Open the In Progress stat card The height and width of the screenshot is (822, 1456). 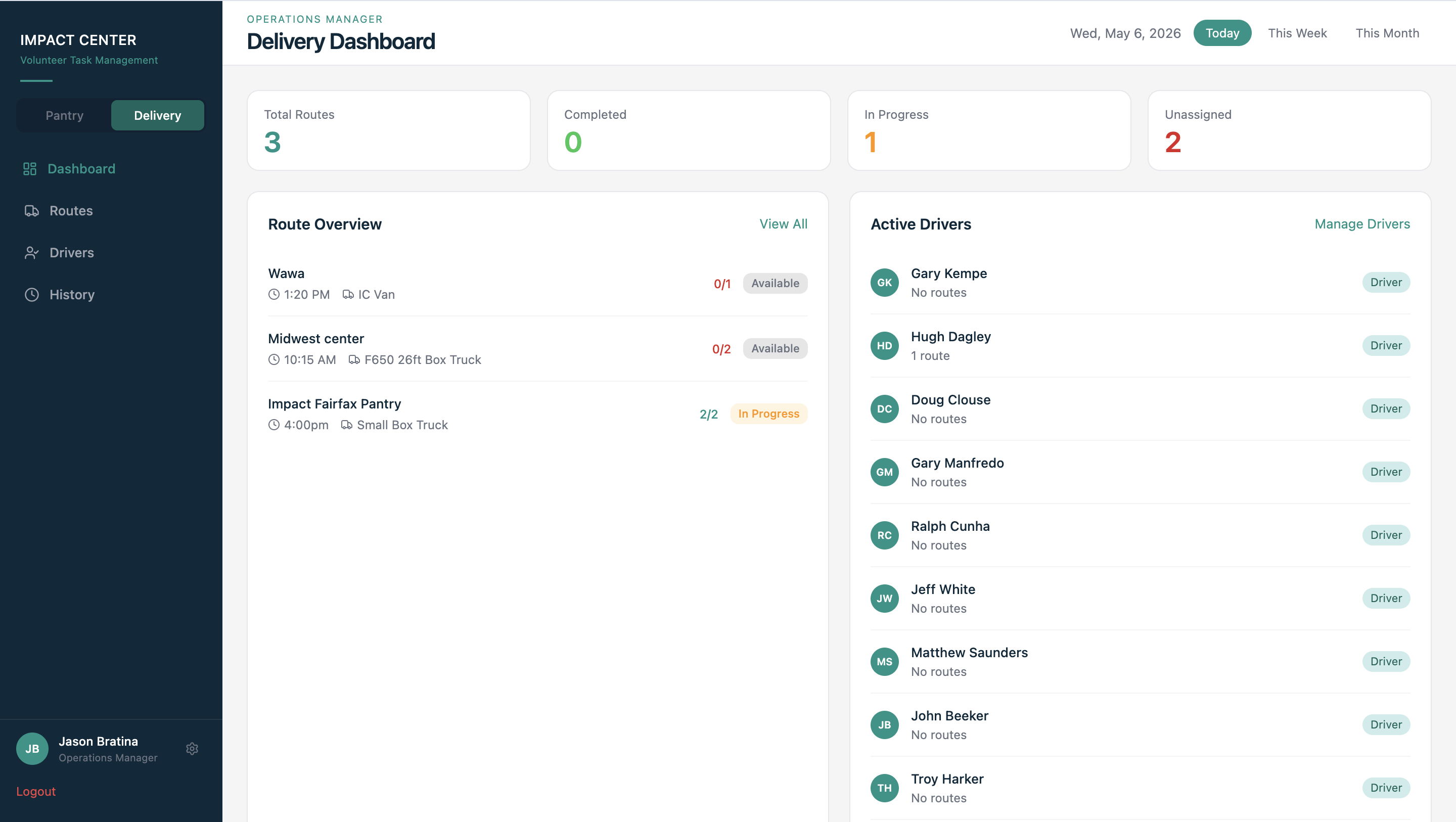989,130
